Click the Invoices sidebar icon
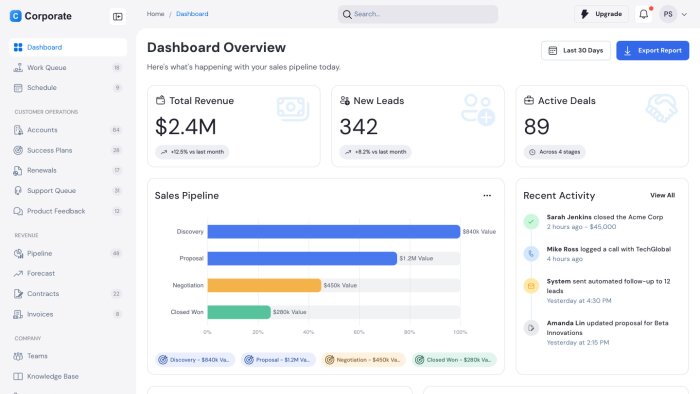 coord(18,314)
